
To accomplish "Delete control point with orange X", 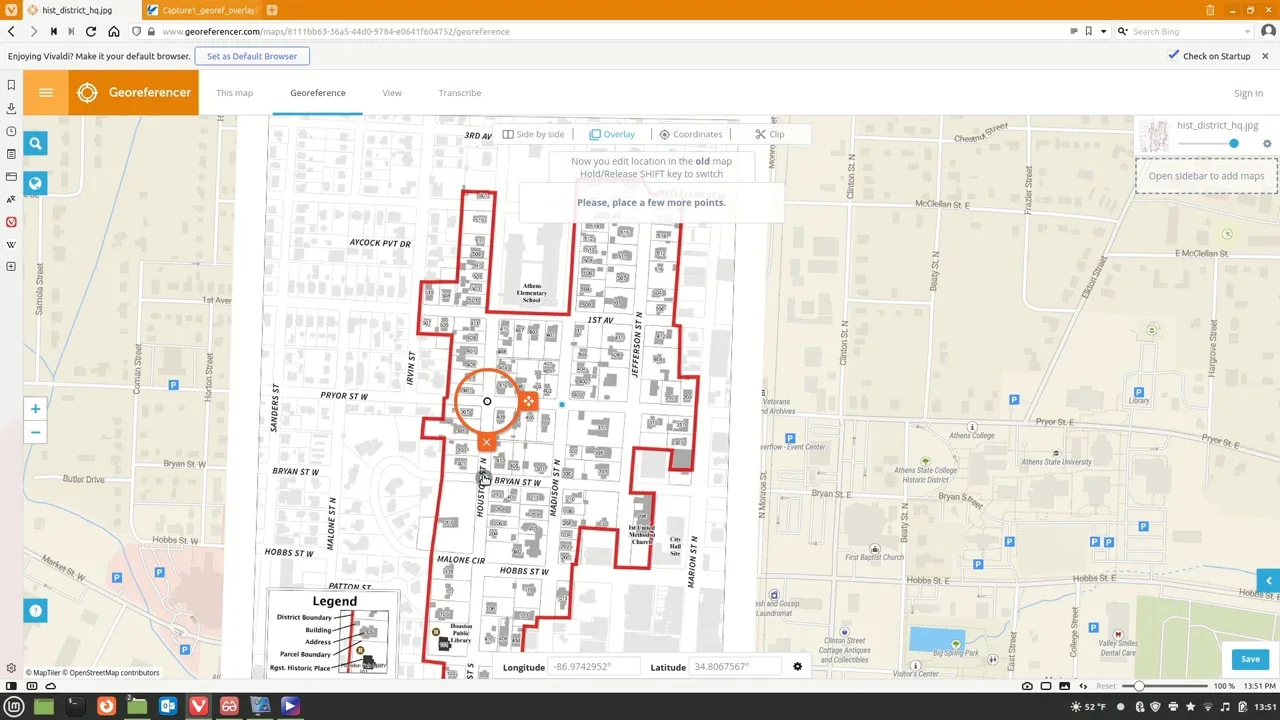I will pyautogui.click(x=486, y=441).
